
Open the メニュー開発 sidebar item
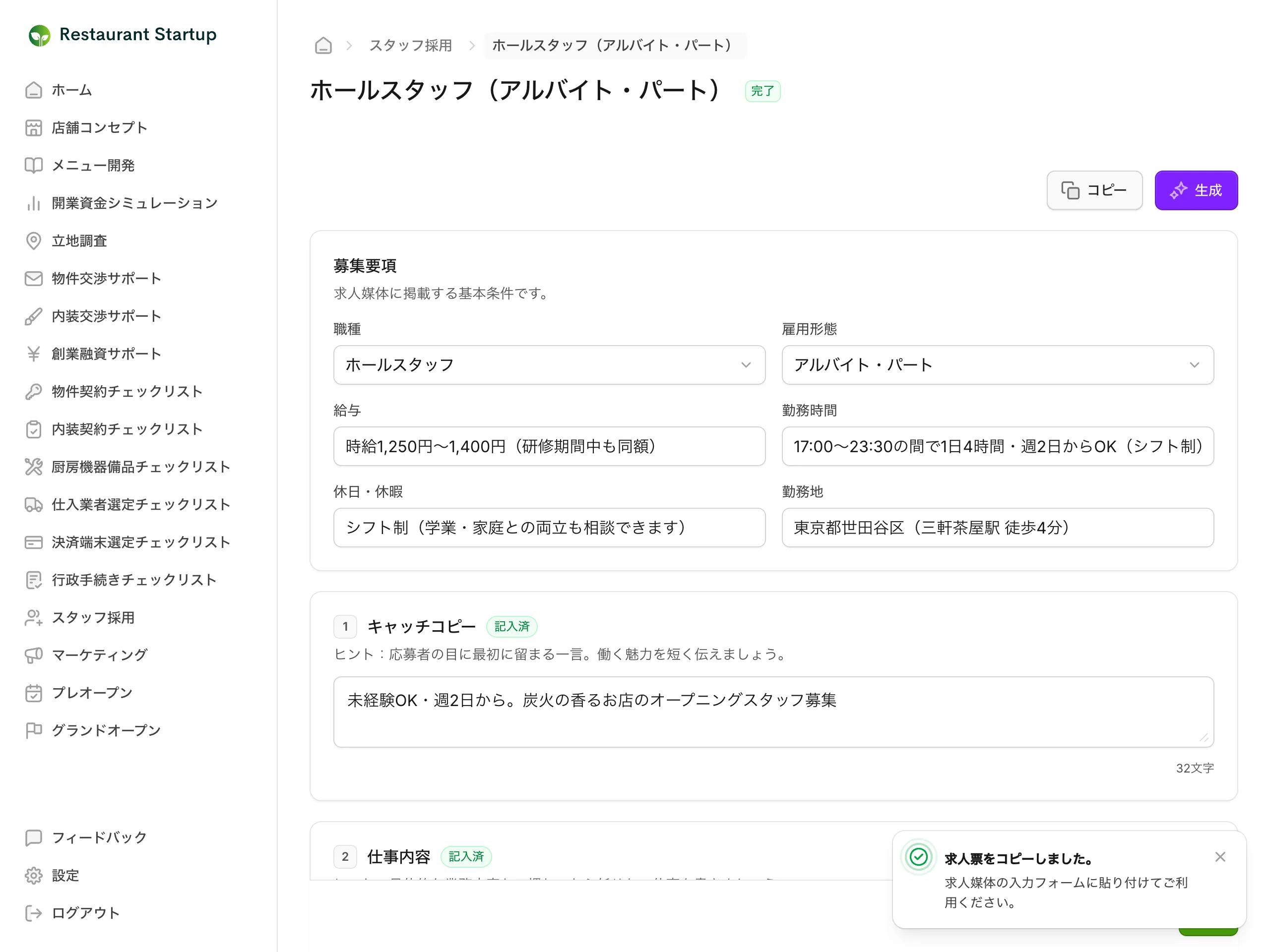pyautogui.click(x=93, y=165)
